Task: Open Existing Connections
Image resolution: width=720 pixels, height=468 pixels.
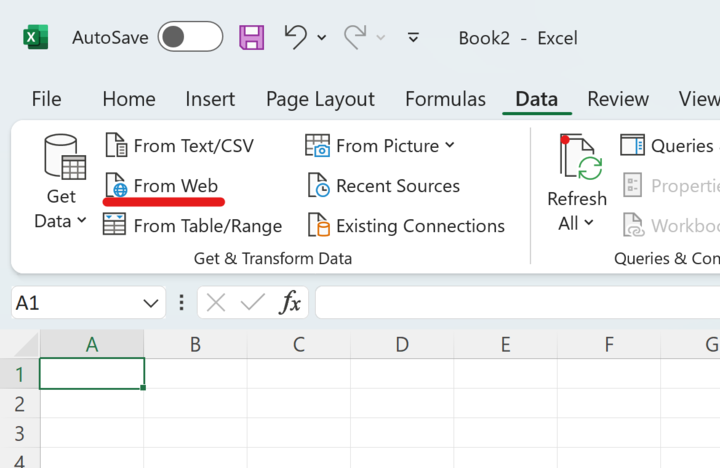Action: coord(406,226)
